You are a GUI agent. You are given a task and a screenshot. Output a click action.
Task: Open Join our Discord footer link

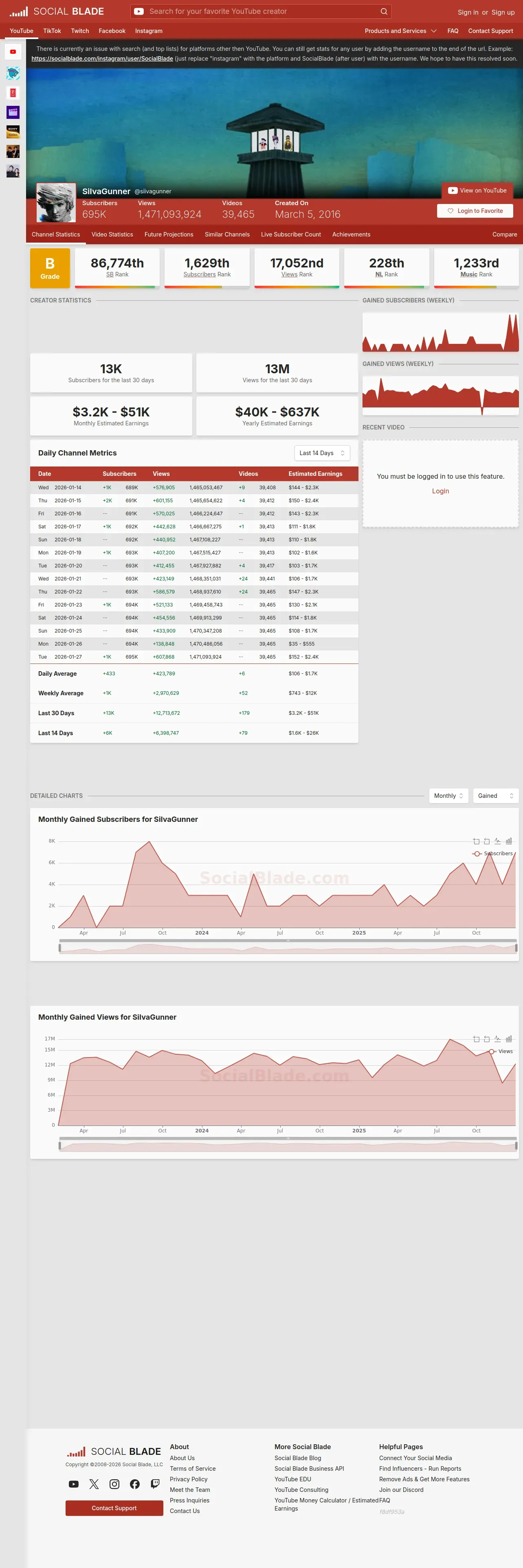[x=401, y=1489]
